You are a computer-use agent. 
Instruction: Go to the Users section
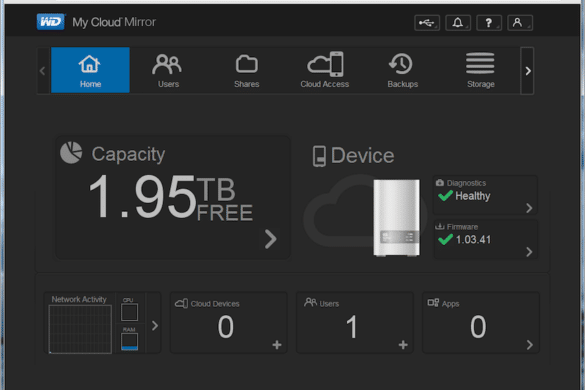click(168, 70)
